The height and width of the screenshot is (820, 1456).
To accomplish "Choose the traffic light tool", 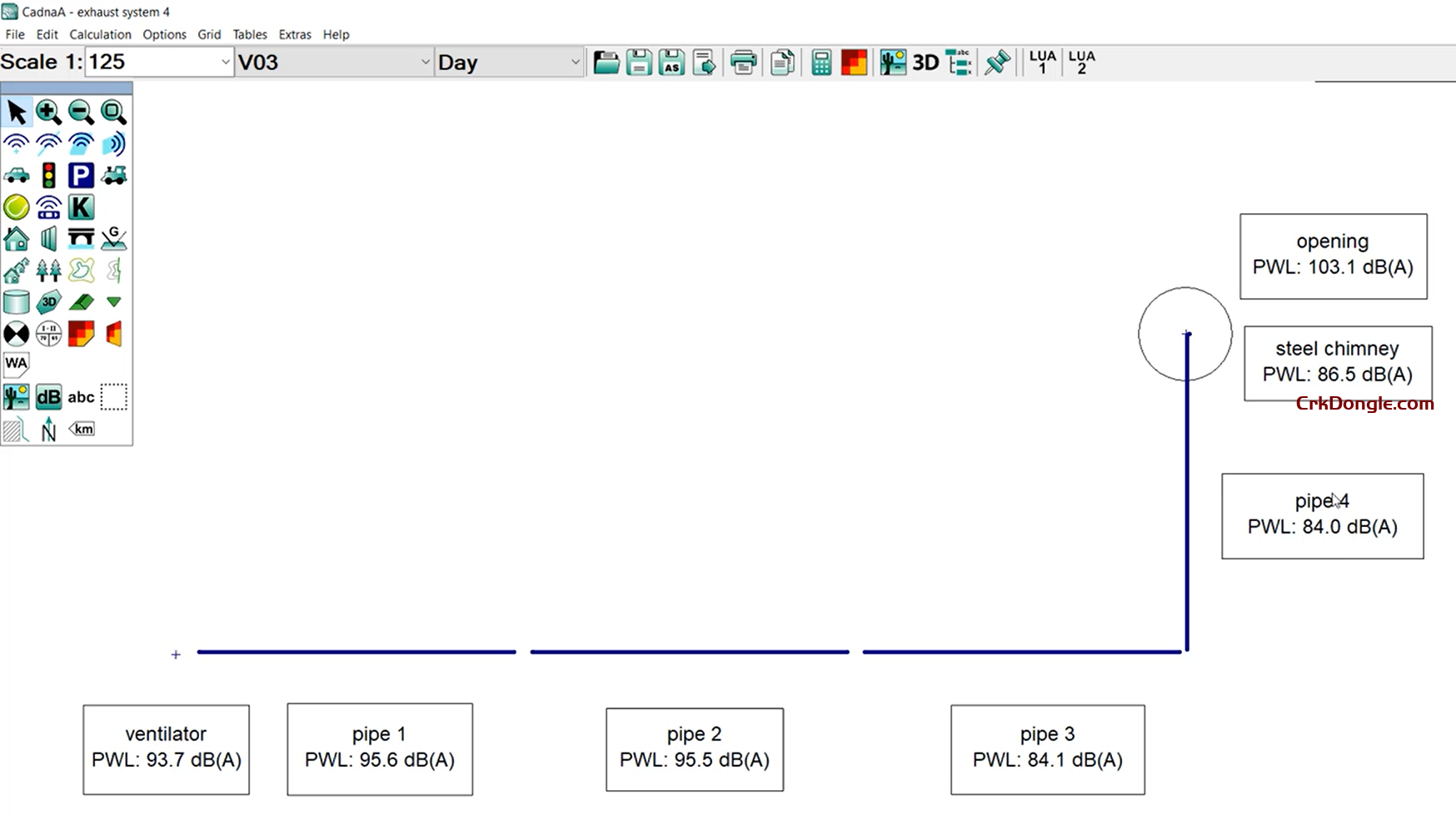I will (x=48, y=176).
